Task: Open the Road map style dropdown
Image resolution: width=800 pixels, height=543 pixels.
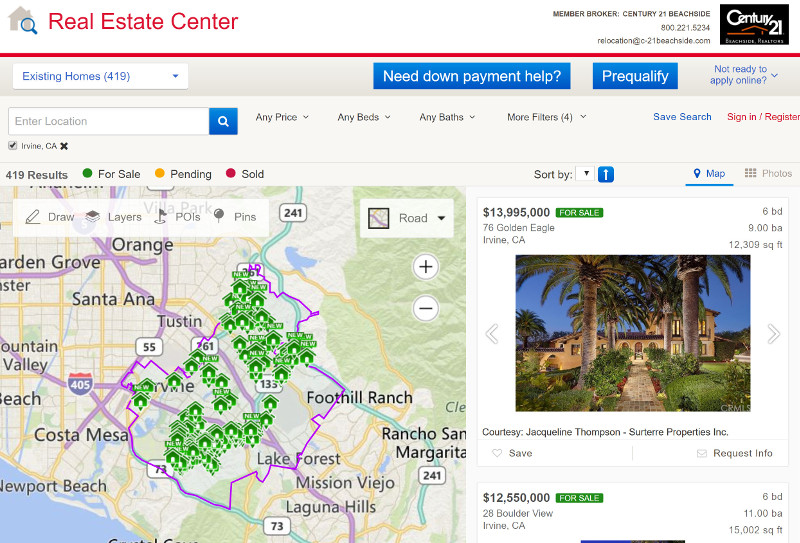Action: click(407, 218)
